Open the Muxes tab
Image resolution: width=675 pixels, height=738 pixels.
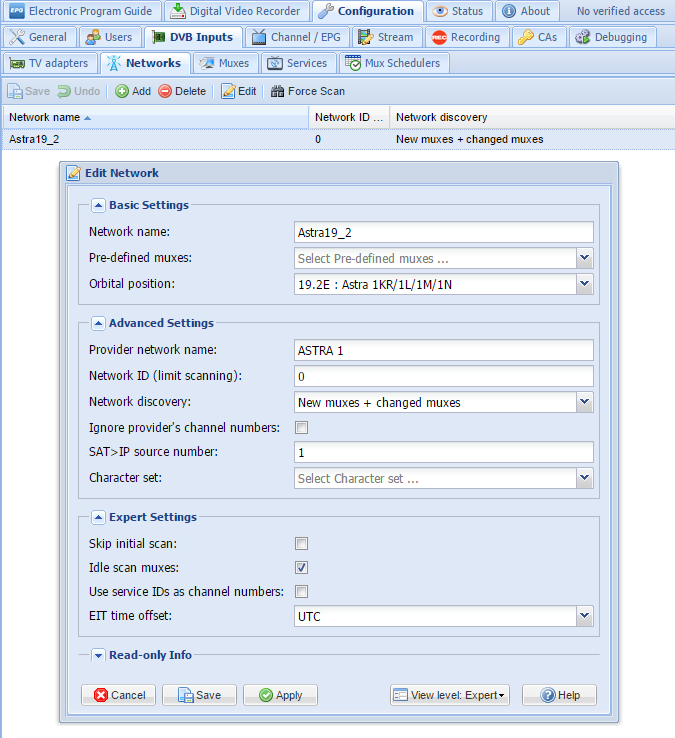225,63
